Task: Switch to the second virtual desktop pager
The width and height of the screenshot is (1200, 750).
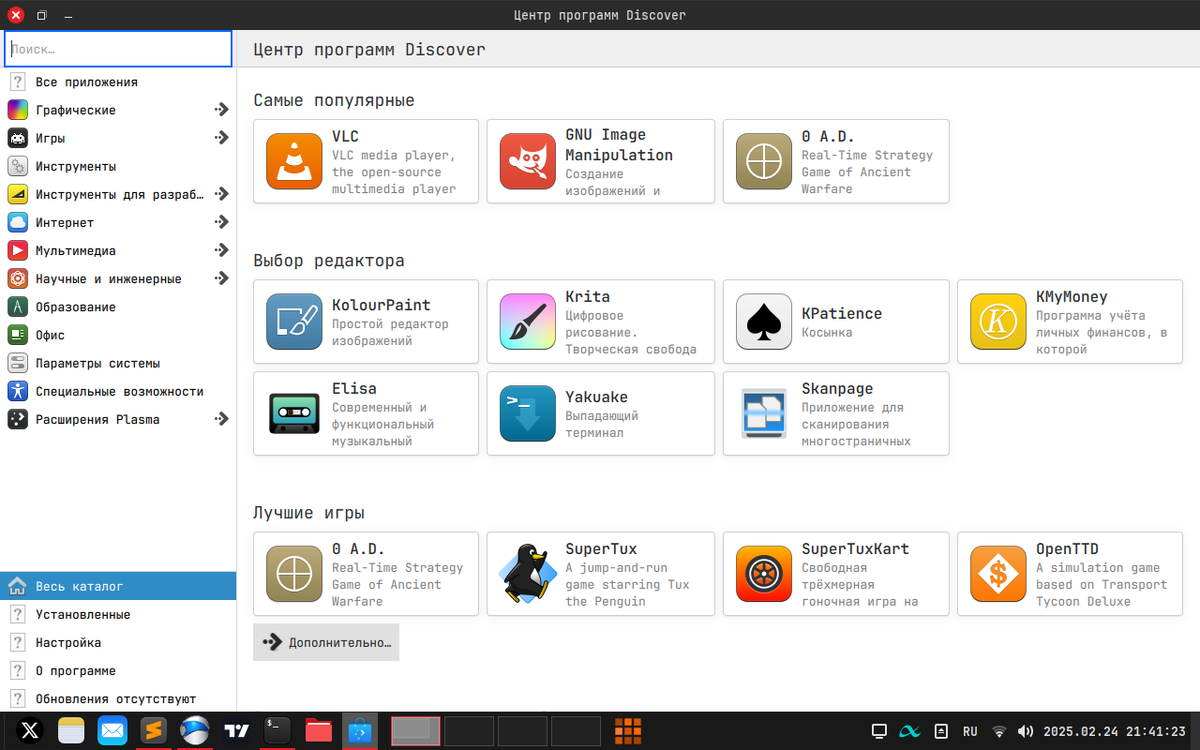Action: pos(469,731)
